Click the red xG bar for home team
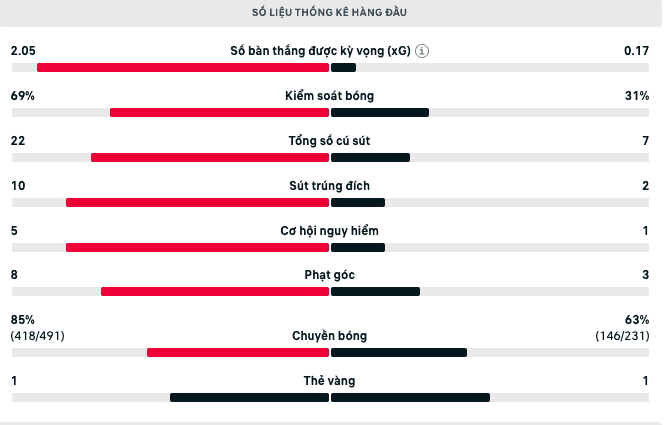 coord(183,68)
